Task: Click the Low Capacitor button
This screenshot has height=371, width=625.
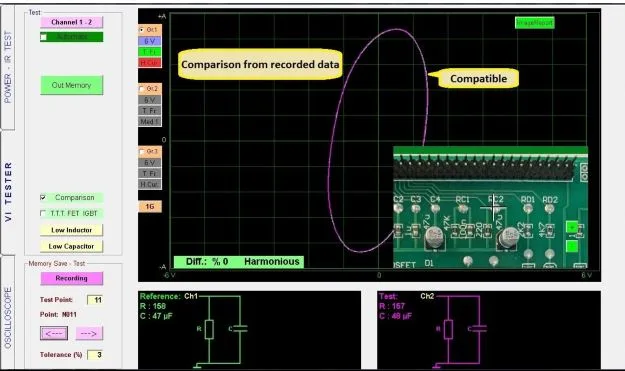Action: coord(71,246)
